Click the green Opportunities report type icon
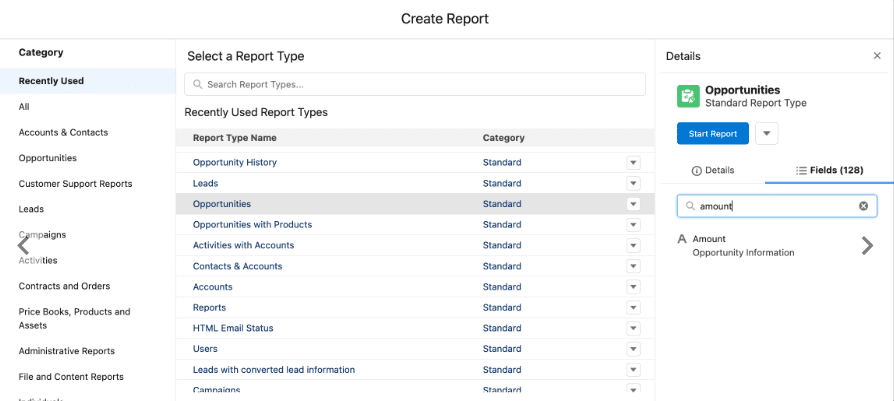The width and height of the screenshot is (894, 401). [688, 96]
